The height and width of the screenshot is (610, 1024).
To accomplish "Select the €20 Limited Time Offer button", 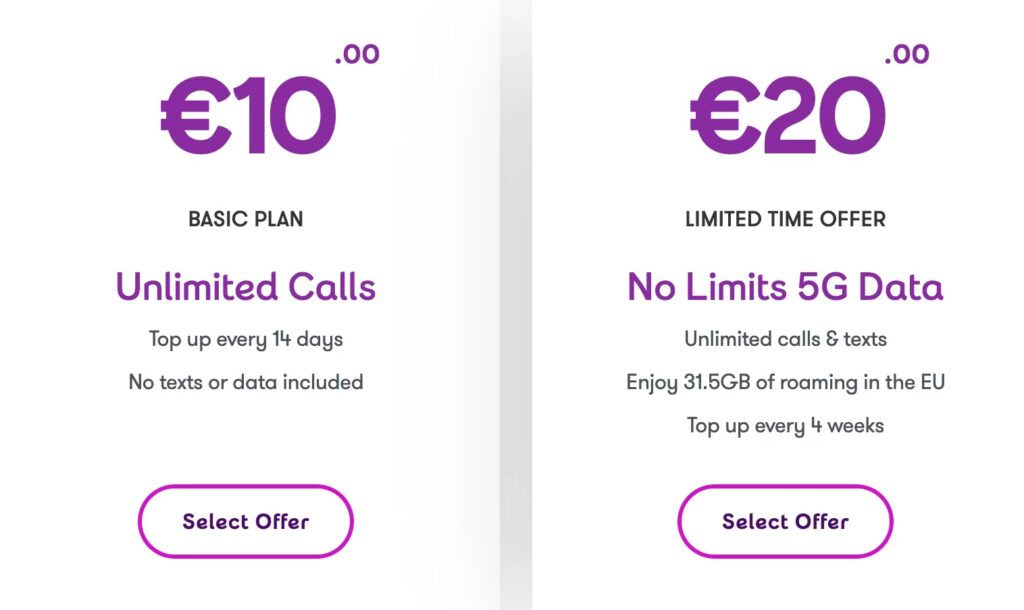I will click(785, 521).
